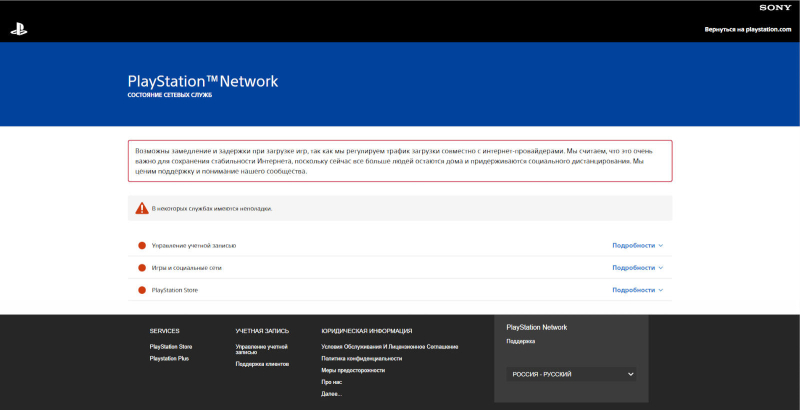This screenshot has width=800, height=410.
Task: Open the Про нас footer link
Action: [x=331, y=382]
